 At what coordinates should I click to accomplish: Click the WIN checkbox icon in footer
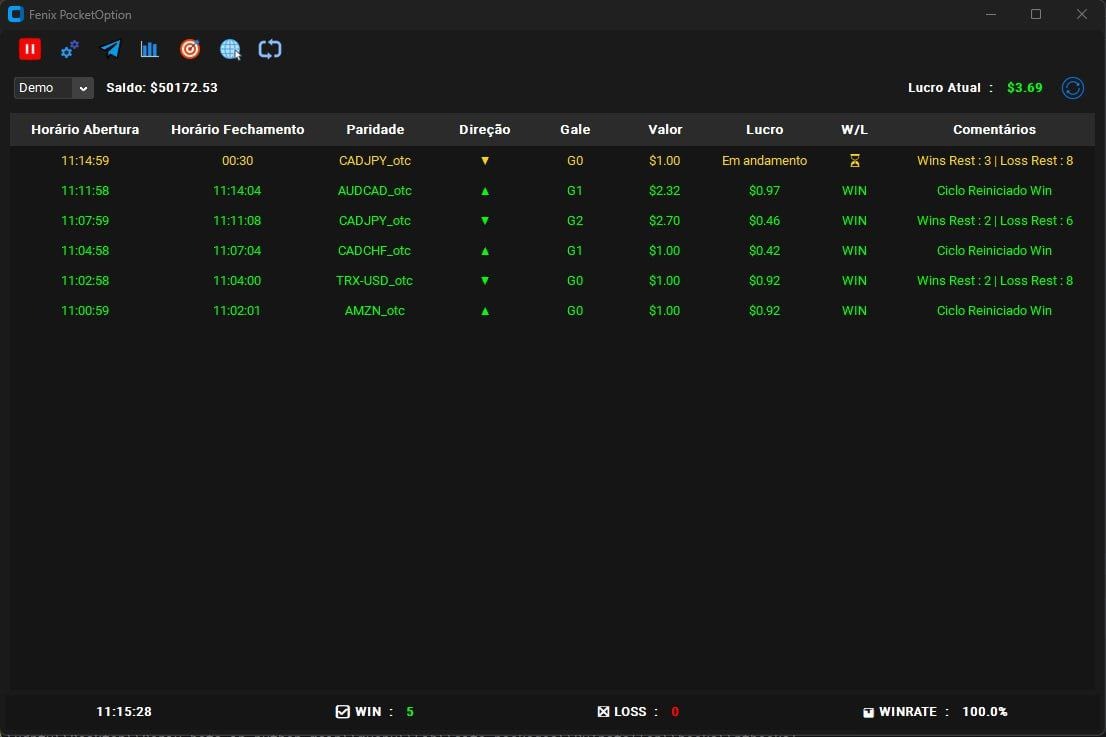point(343,712)
